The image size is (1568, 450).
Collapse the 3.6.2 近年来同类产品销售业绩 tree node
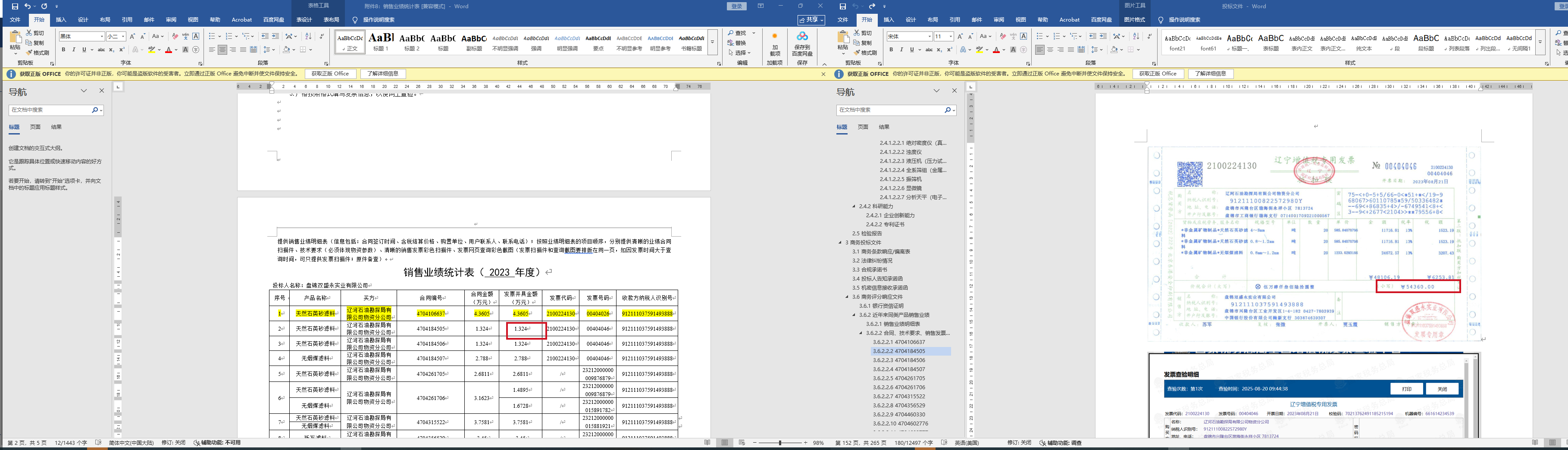coord(853,315)
